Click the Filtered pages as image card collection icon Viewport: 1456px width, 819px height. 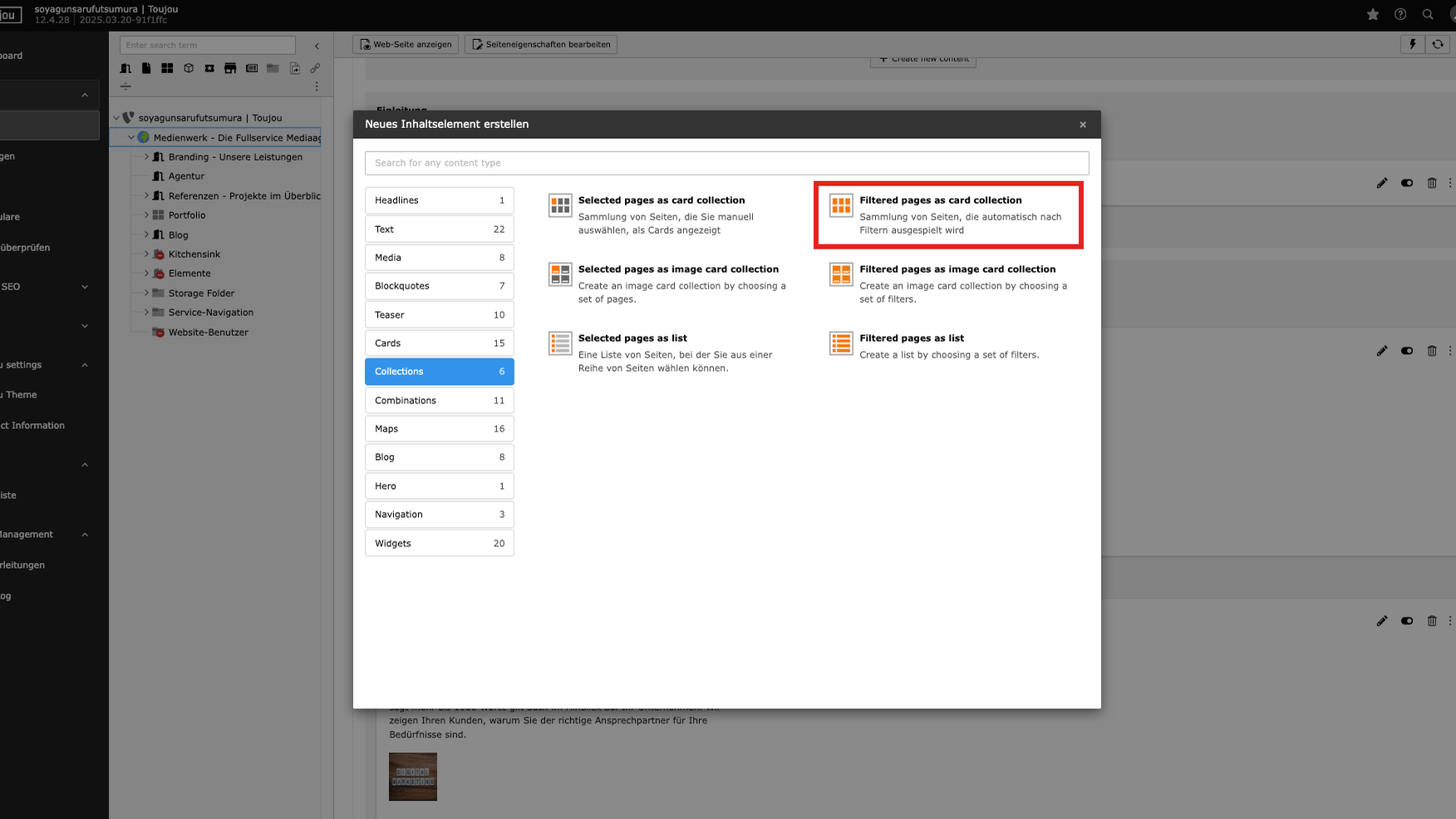coord(841,274)
